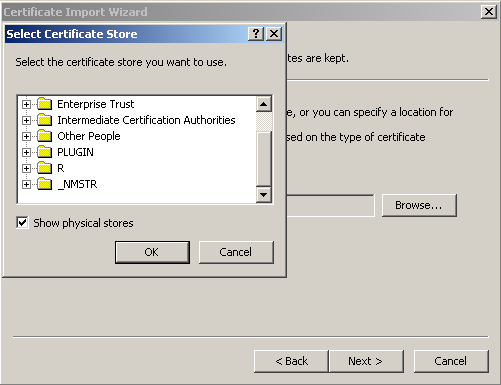Click the Browse... button
The height and width of the screenshot is (385, 501).
pyautogui.click(x=419, y=205)
